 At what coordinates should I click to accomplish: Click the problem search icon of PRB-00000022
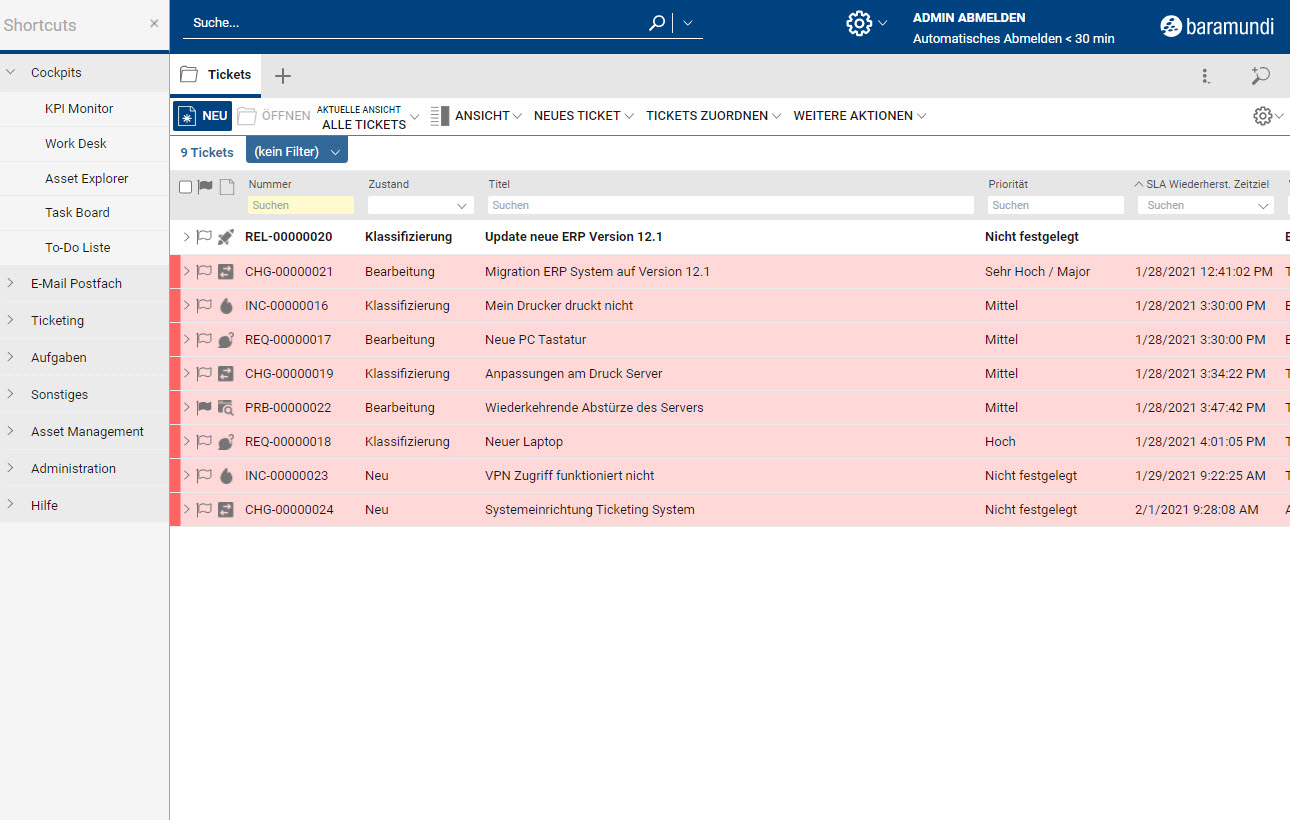[226, 408]
